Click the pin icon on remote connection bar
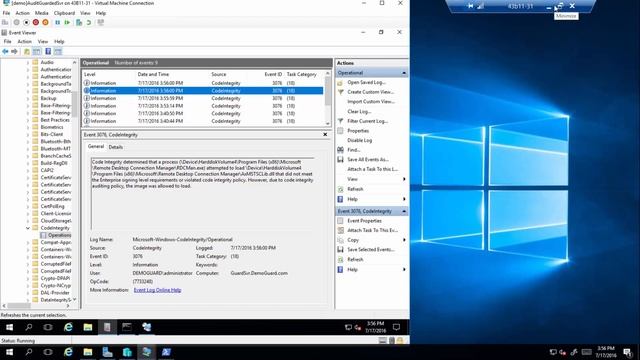The width and height of the screenshot is (640, 360). coord(470,6)
